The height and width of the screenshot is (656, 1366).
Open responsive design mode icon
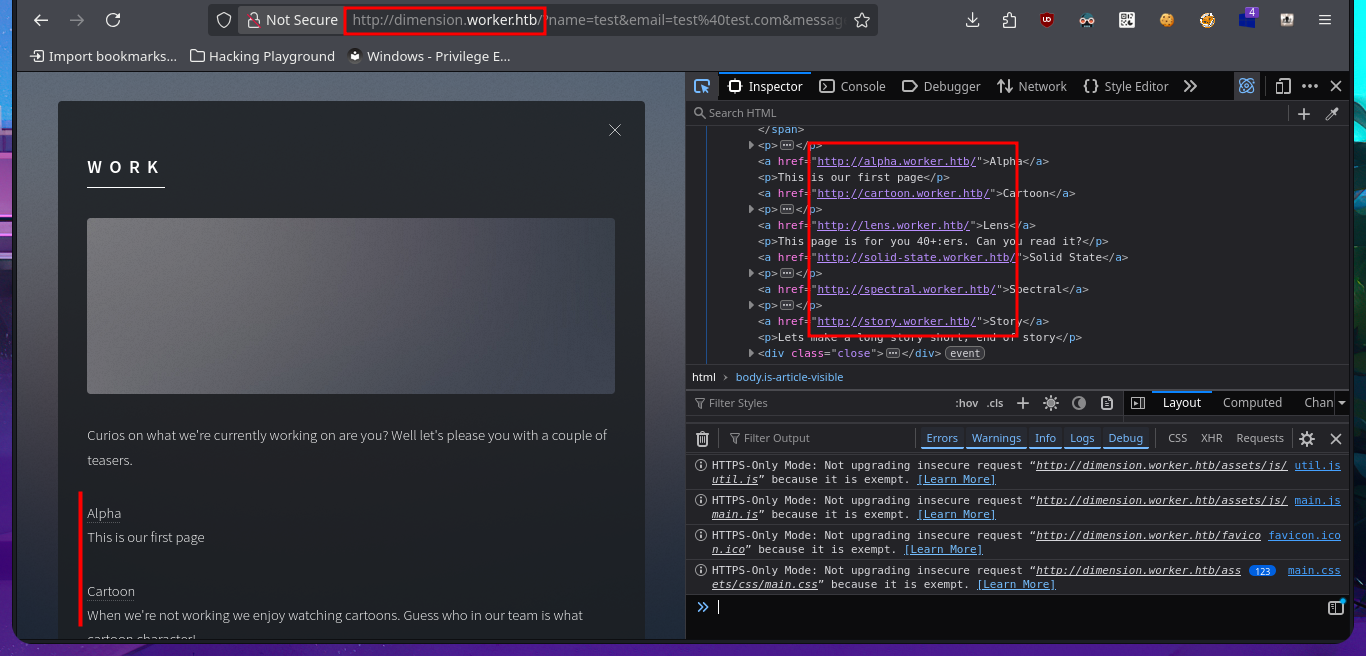[x=1283, y=86]
